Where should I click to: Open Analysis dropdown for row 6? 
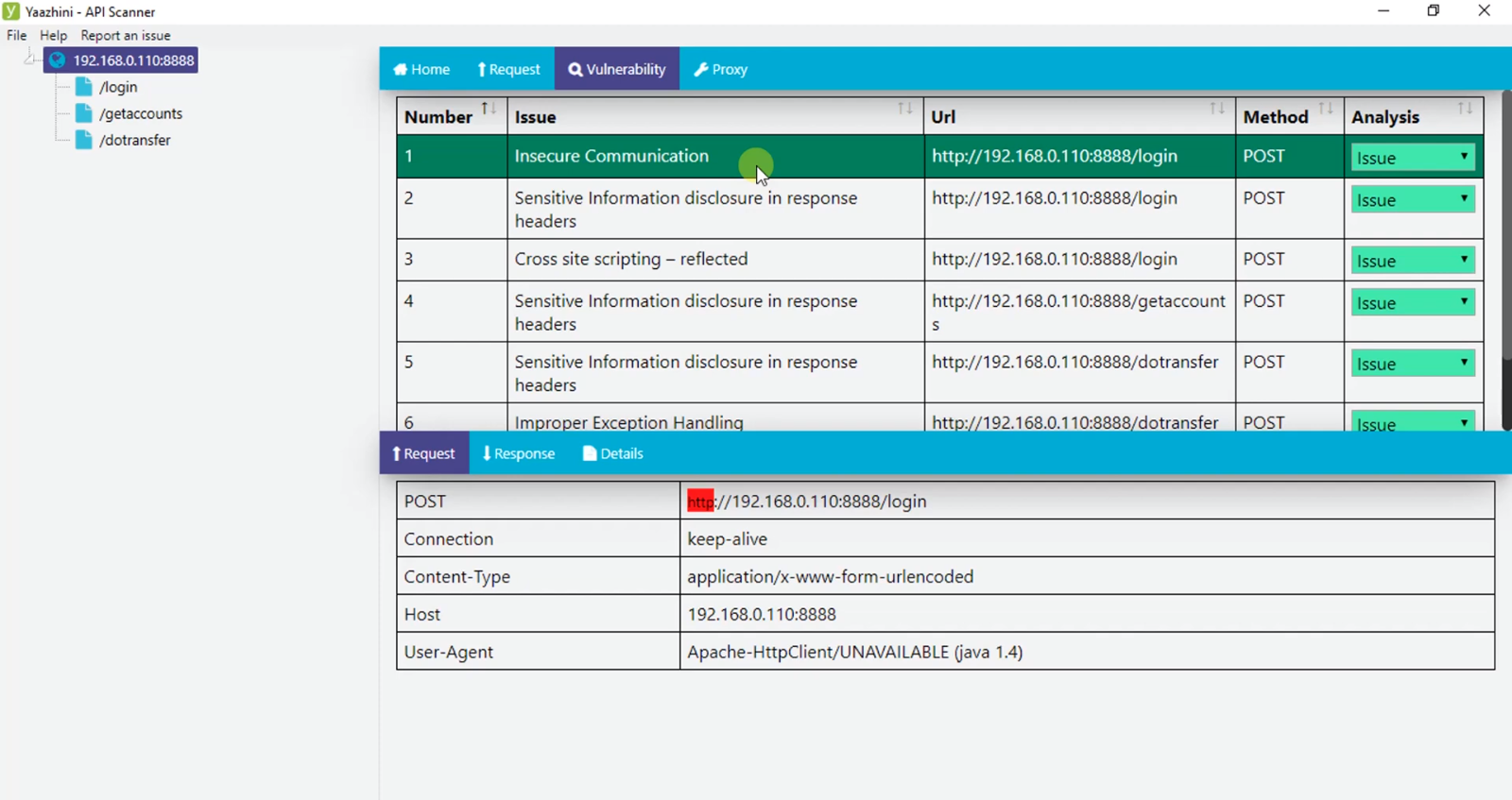click(x=1413, y=422)
